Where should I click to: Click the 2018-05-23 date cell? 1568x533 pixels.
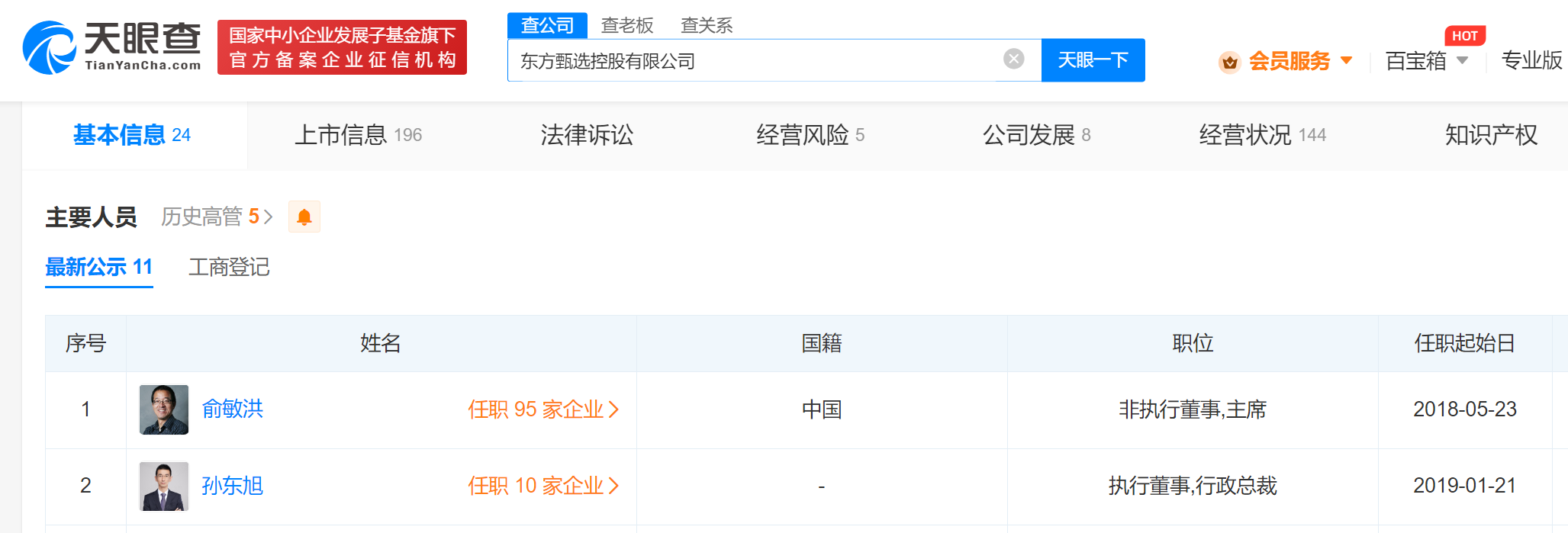click(1465, 409)
